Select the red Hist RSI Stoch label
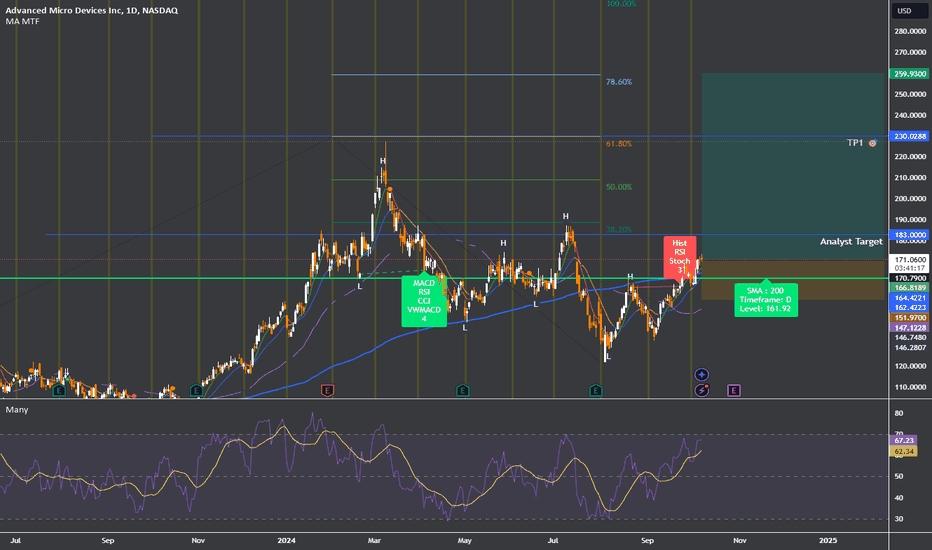The image size is (932, 550). (x=679, y=257)
